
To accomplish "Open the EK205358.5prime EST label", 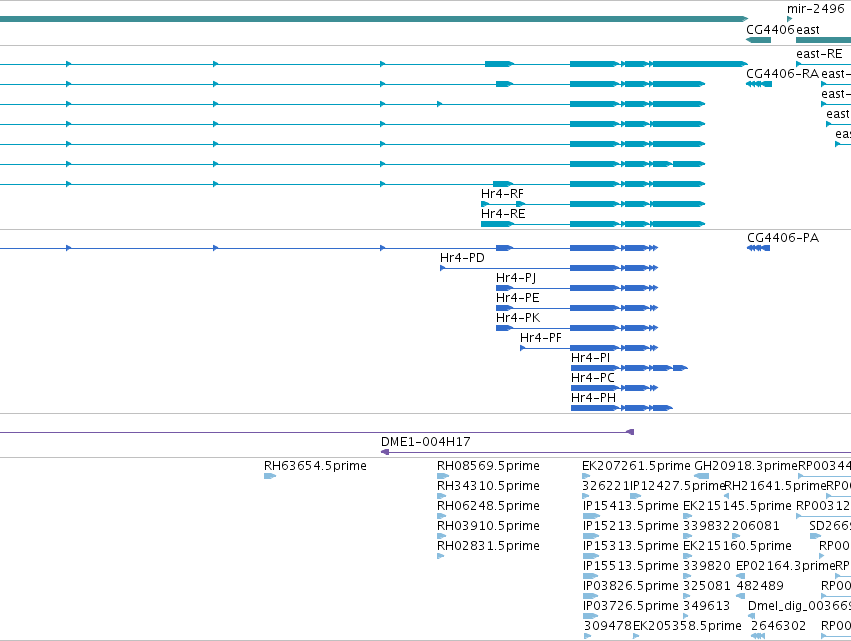I will point(687,626).
